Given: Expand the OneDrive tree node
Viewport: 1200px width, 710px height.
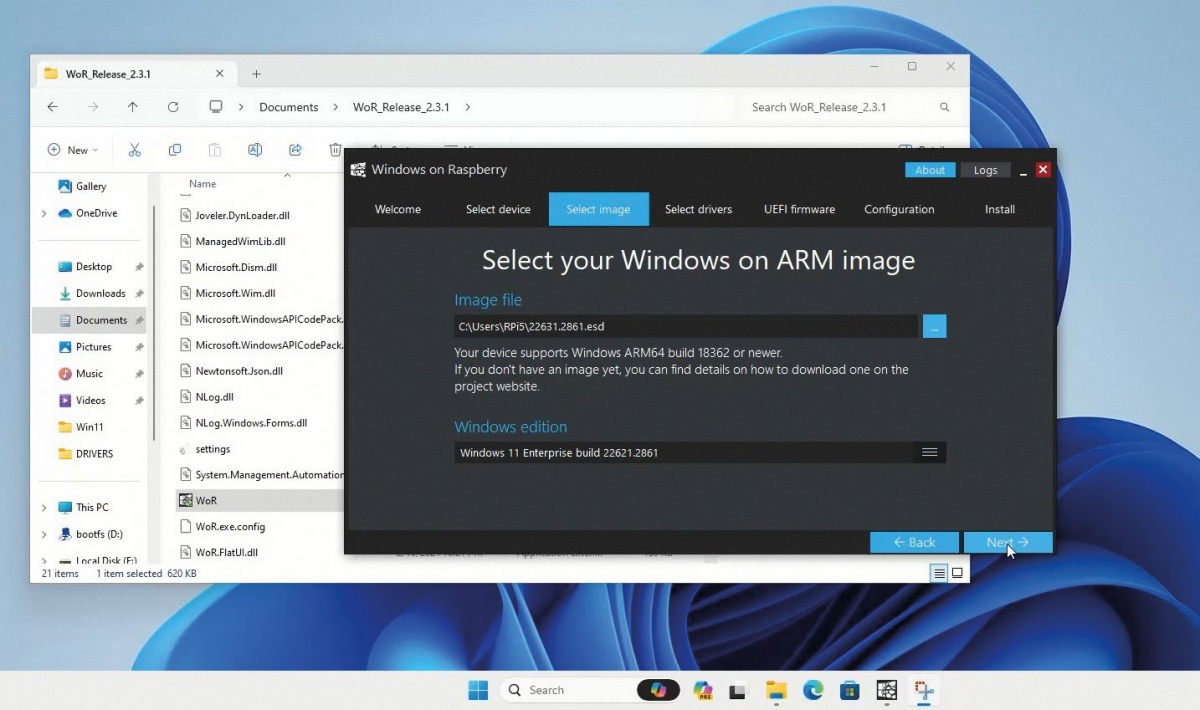Looking at the screenshot, I should tap(44, 213).
